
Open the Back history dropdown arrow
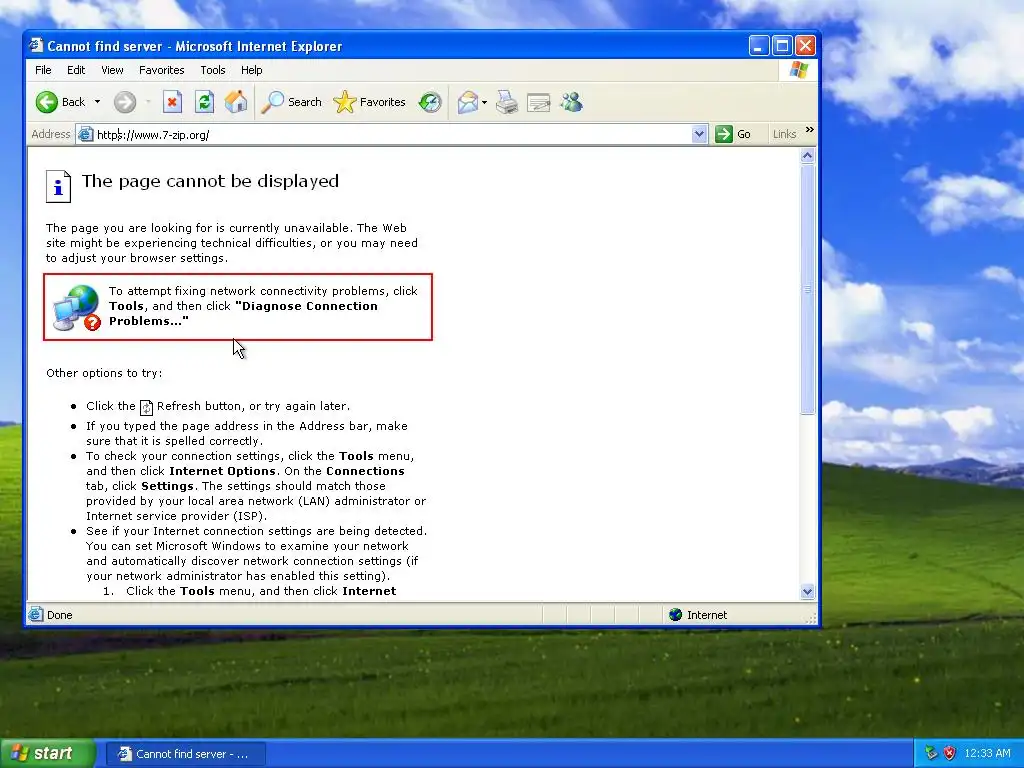pos(97,102)
